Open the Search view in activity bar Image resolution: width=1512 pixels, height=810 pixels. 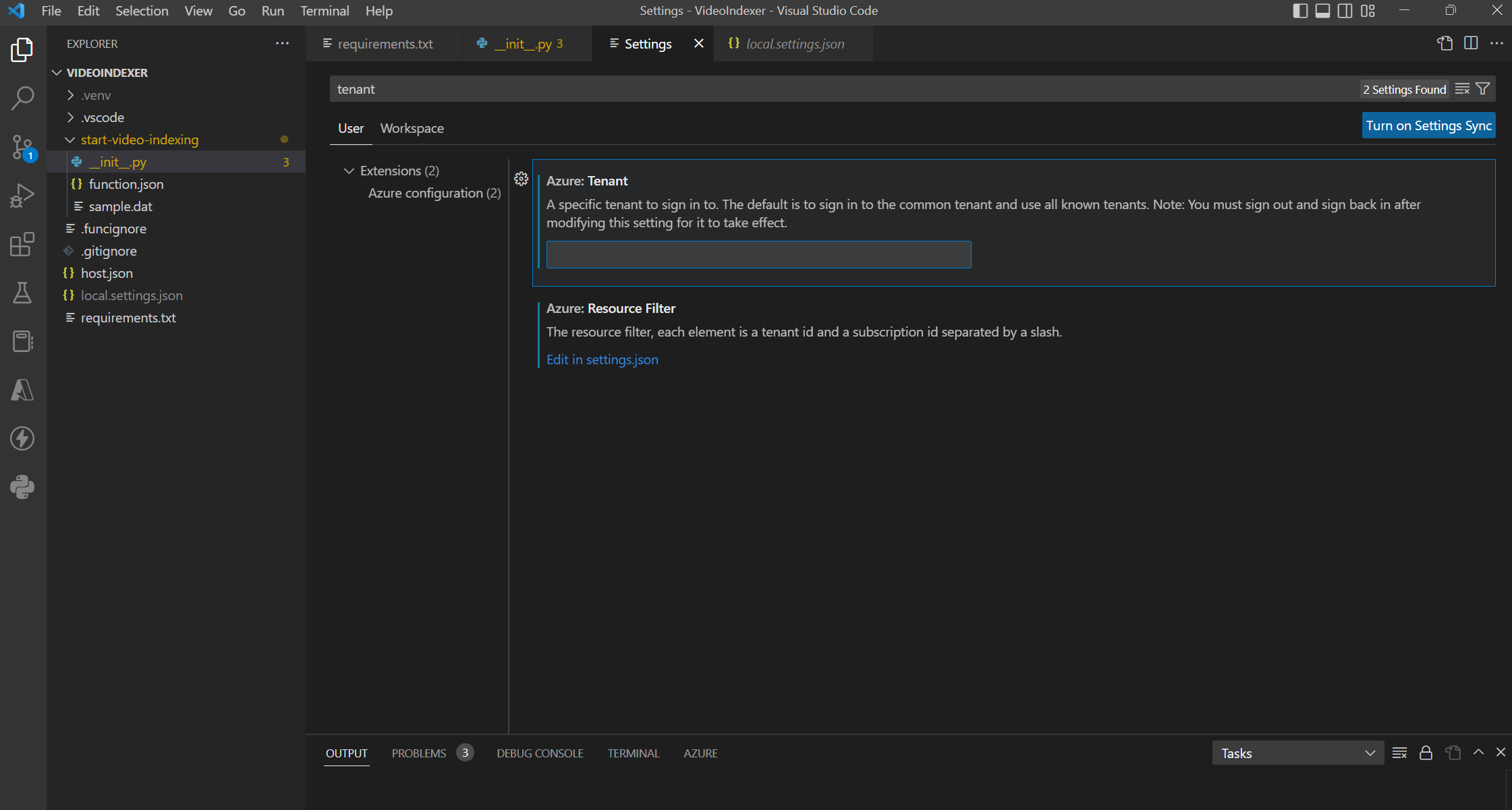tap(22, 98)
